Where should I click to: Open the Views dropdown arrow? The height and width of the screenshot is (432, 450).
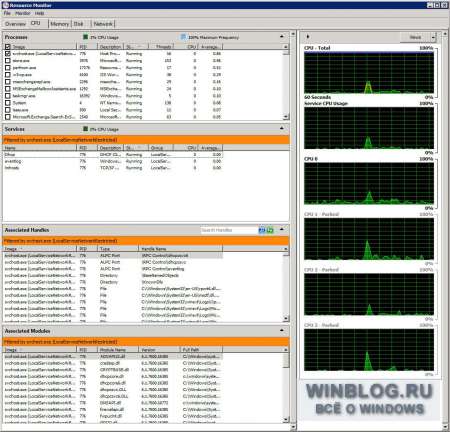coord(433,37)
